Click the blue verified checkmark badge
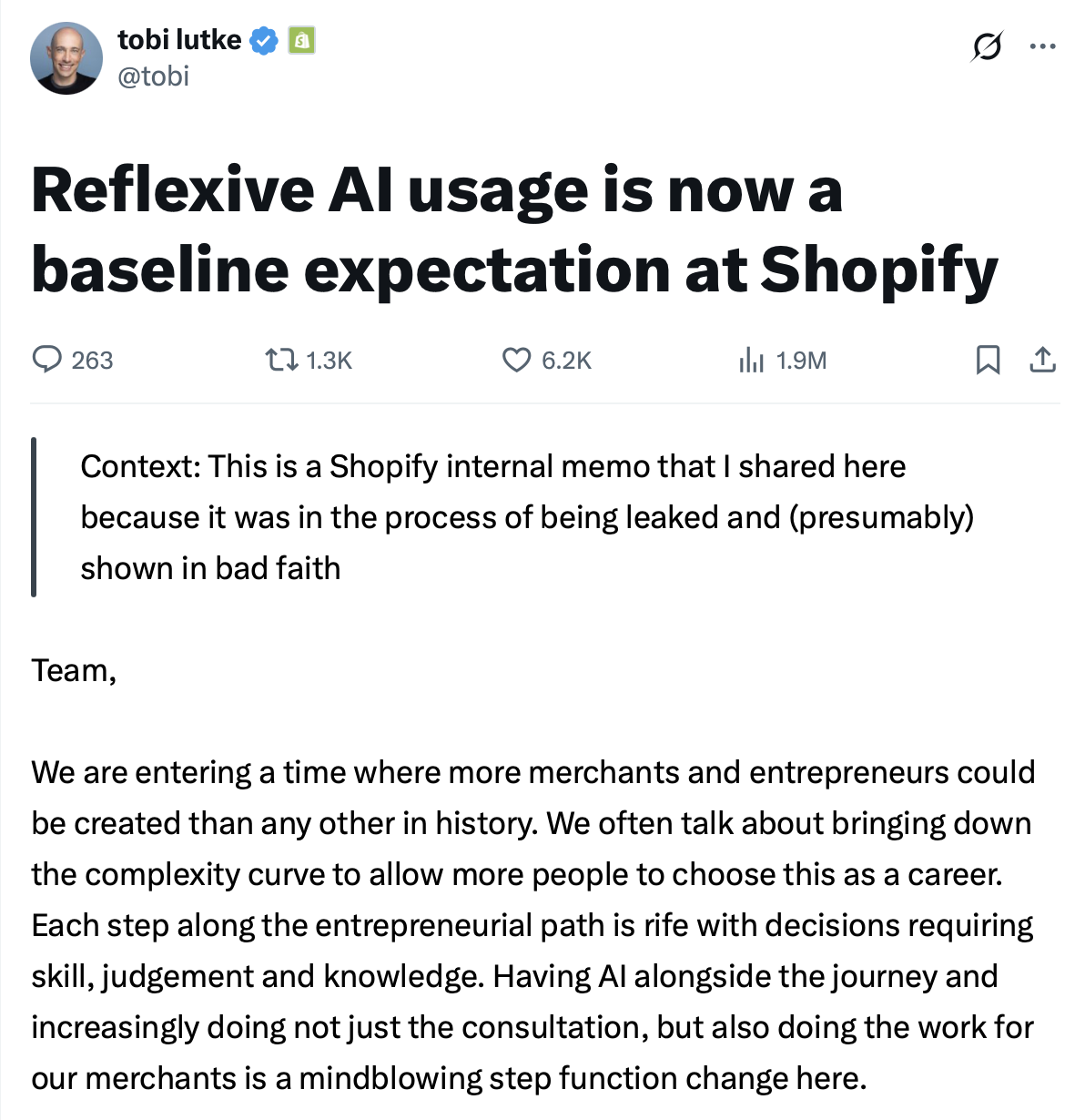This screenshot has width=1085, height=1120. pos(264,40)
